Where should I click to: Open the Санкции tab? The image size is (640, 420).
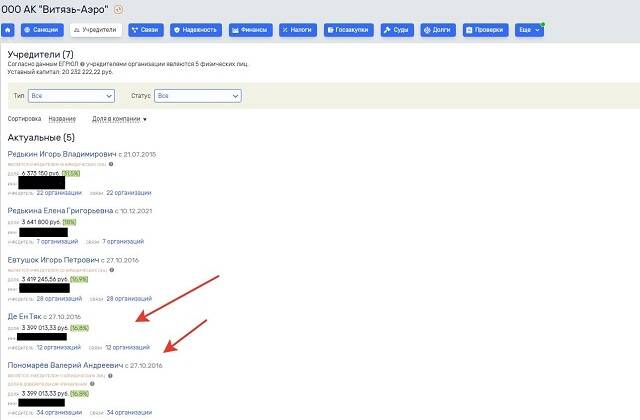[42, 30]
